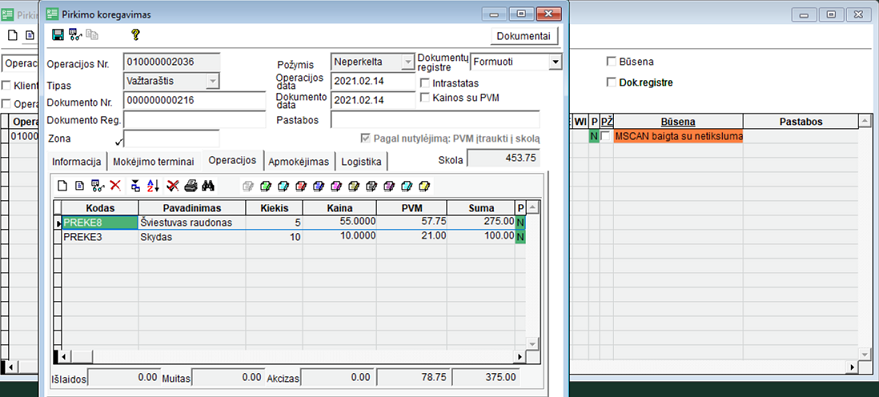The width and height of the screenshot is (879, 397).
Task: Click the Kaina column header
Action: coord(340,208)
